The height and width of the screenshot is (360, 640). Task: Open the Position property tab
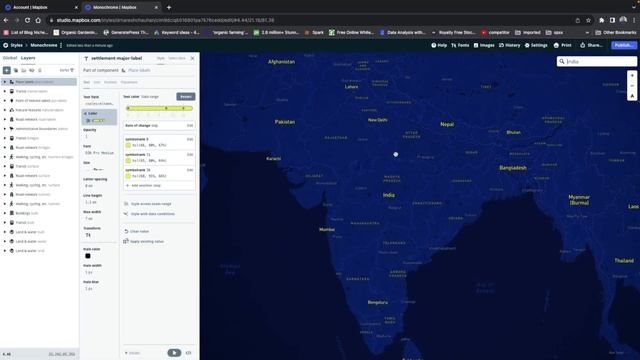(x=110, y=82)
